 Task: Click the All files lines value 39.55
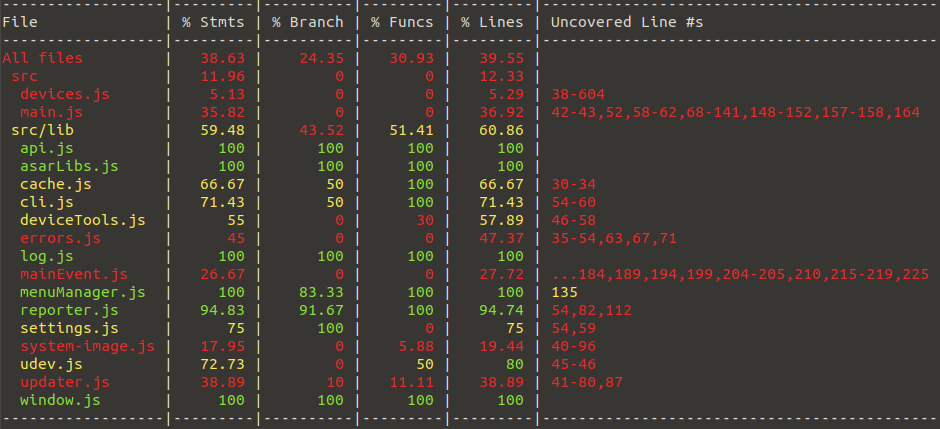(501, 58)
